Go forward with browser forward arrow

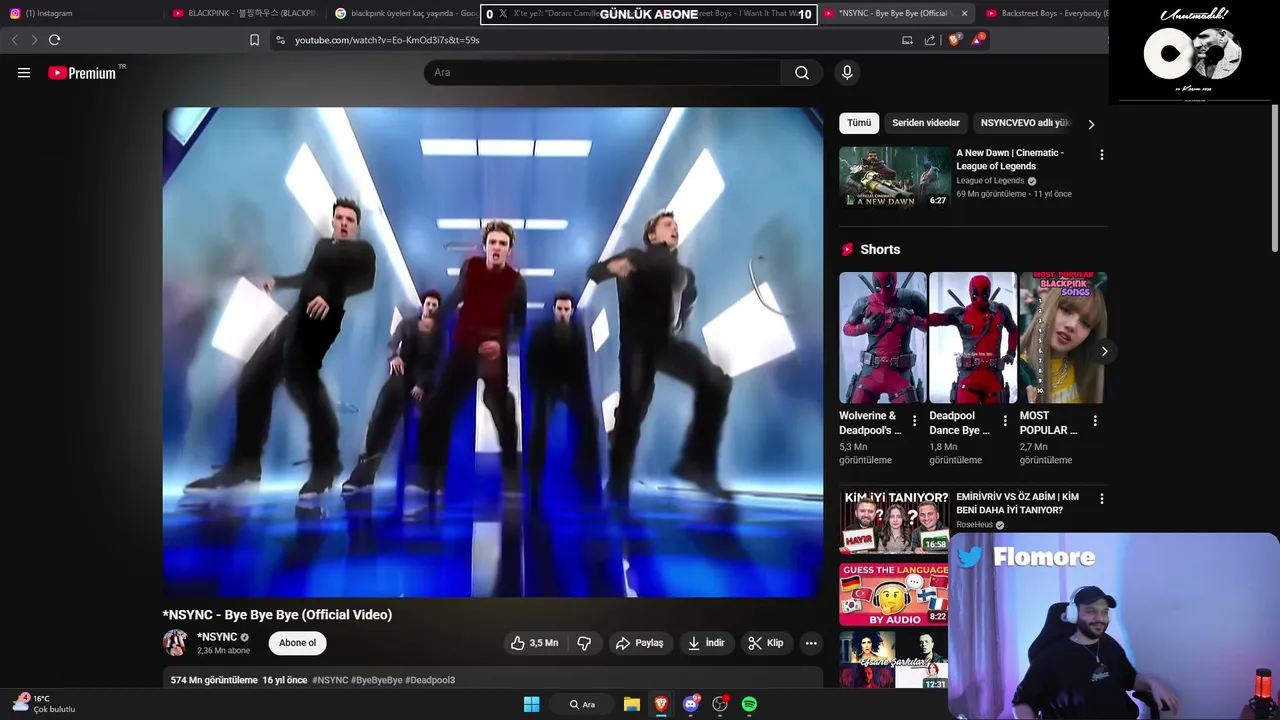pos(33,40)
